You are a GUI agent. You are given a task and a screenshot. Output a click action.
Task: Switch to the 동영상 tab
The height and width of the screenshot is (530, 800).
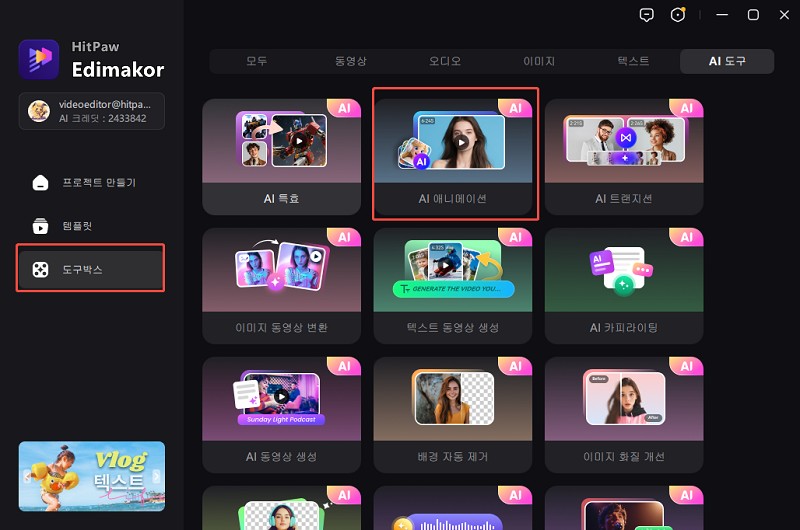pyautogui.click(x=351, y=61)
